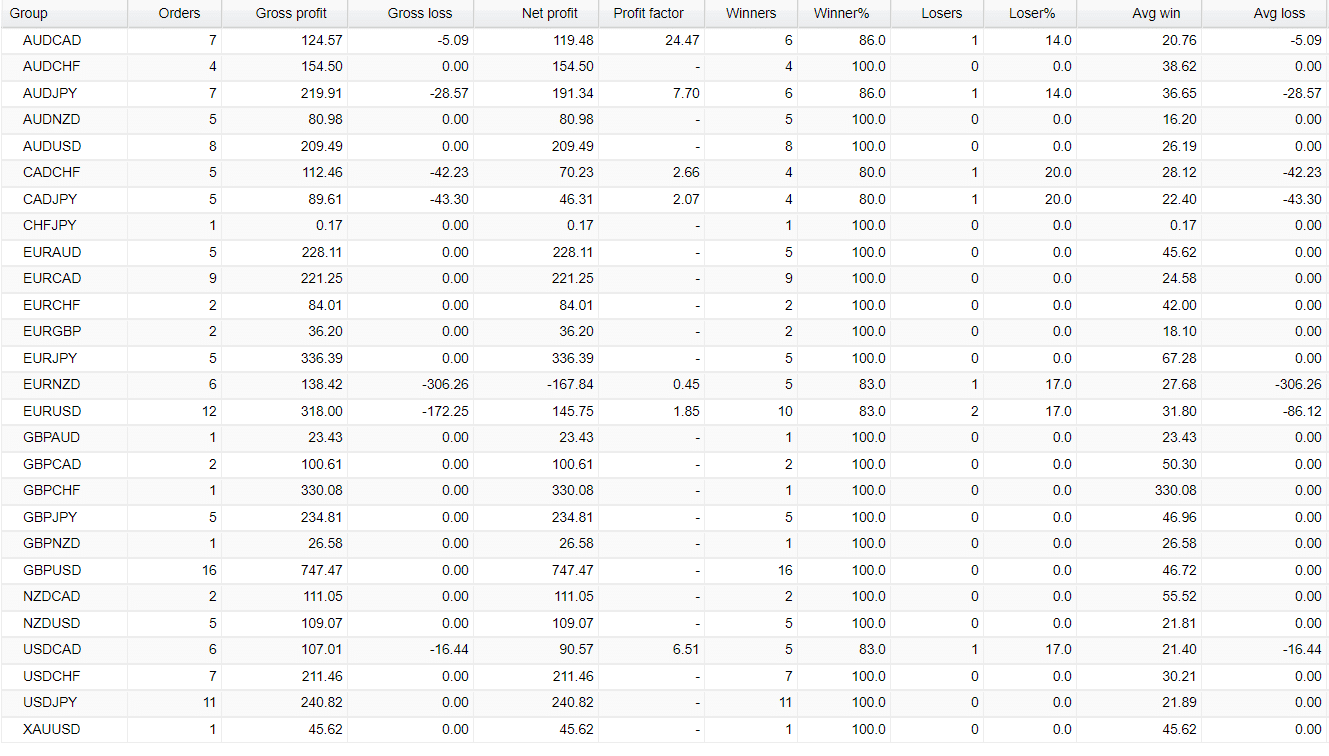Select the AUDCAD group row
The image size is (1329, 756).
click(664, 41)
